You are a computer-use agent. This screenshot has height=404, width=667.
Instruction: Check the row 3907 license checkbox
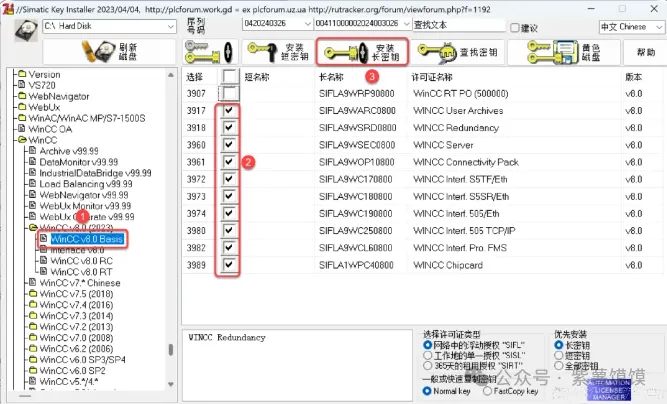pos(231,93)
